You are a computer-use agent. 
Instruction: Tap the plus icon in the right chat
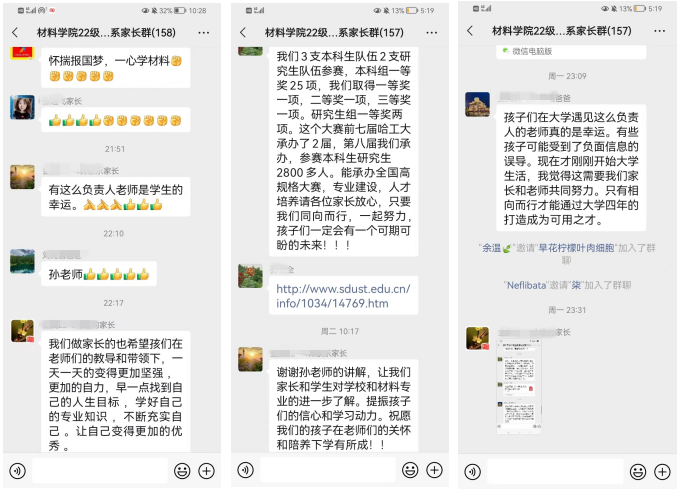pyautogui.click(x=662, y=472)
